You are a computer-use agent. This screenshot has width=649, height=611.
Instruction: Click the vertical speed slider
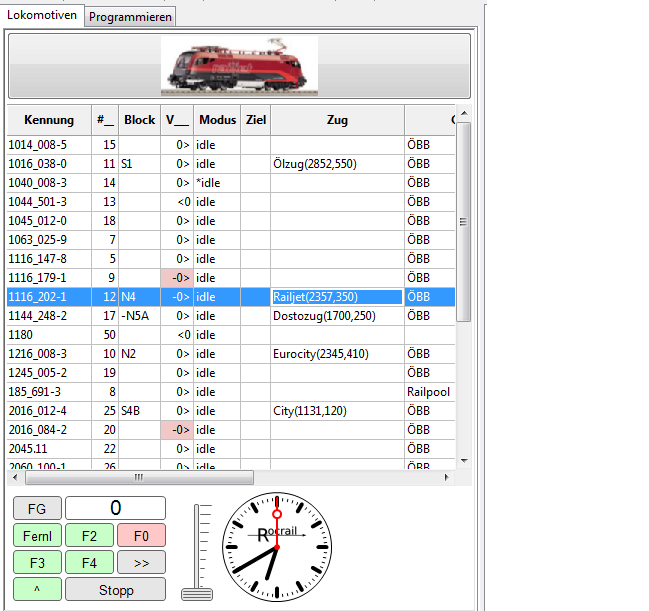click(x=203, y=550)
